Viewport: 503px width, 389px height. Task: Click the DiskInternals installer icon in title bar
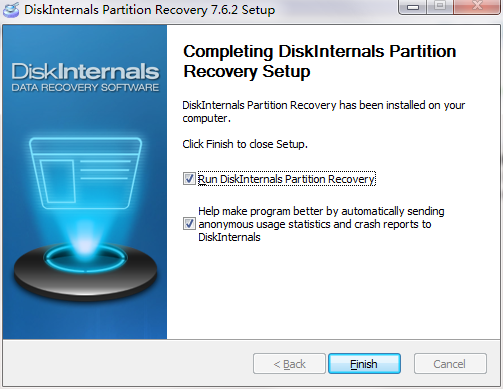[11, 10]
